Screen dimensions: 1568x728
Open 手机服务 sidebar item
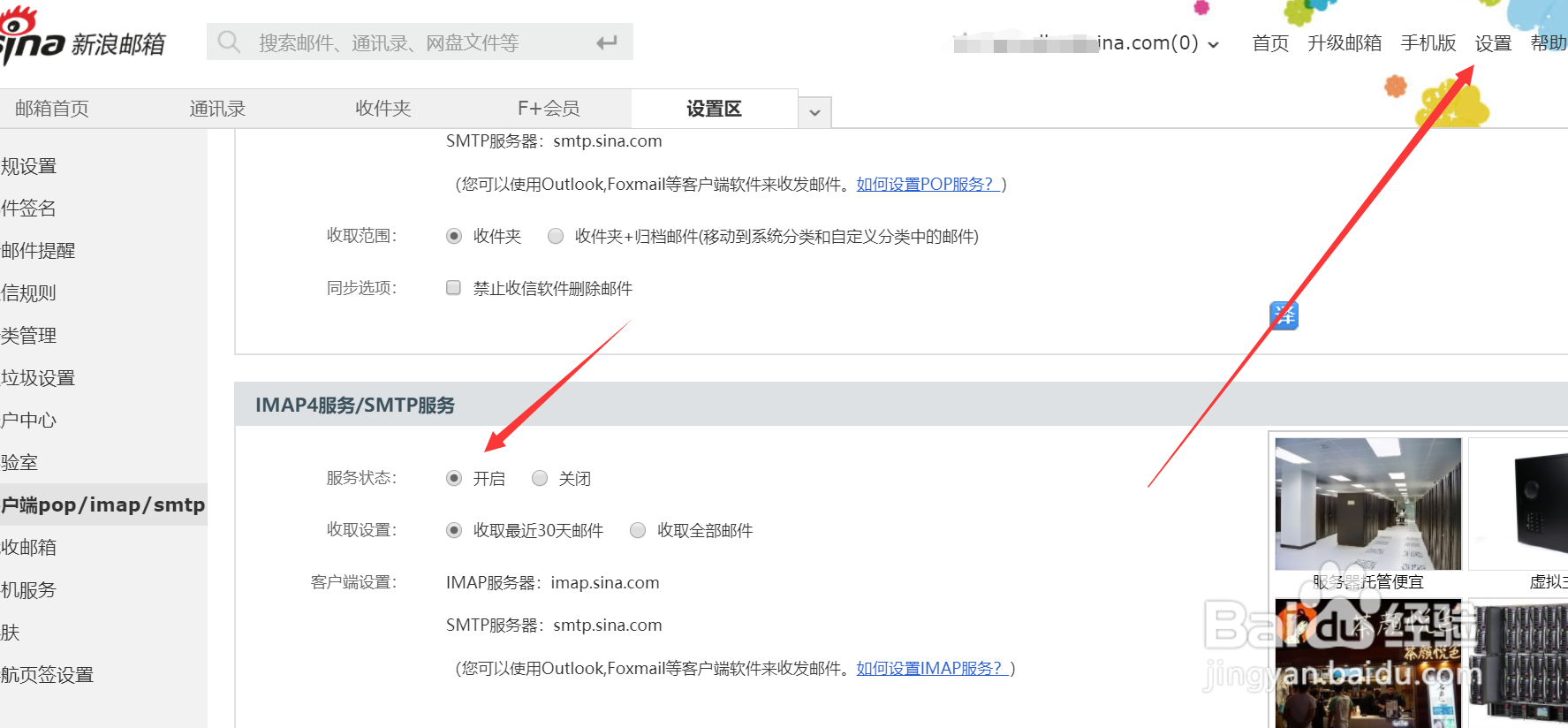click(28, 590)
